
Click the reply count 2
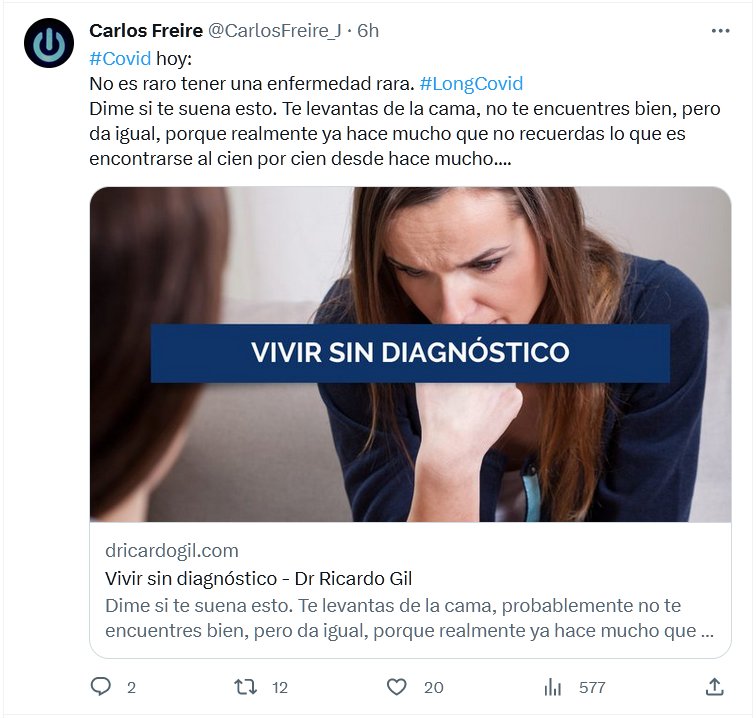pos(131,688)
